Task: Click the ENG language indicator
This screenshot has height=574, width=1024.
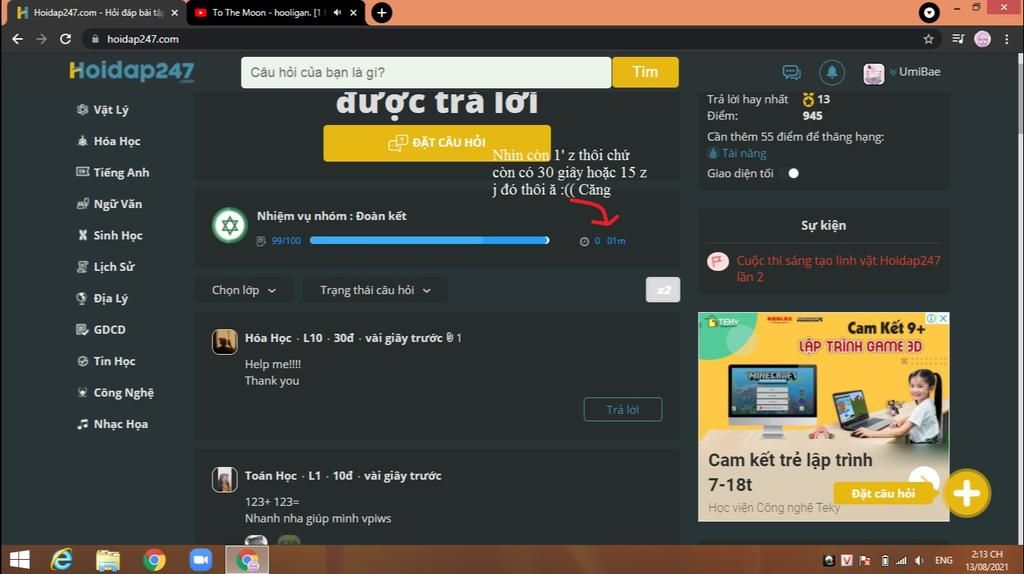Action: (x=943, y=560)
